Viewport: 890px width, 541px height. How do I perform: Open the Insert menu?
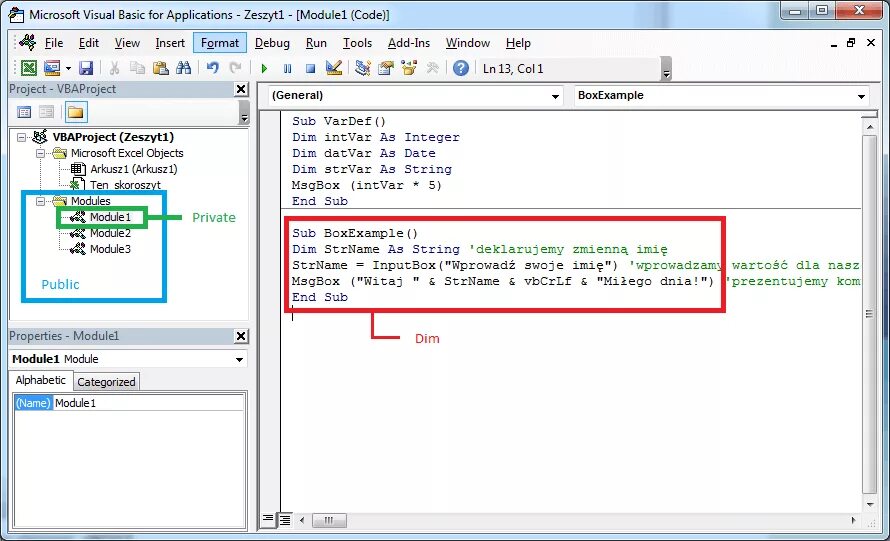pyautogui.click(x=170, y=43)
